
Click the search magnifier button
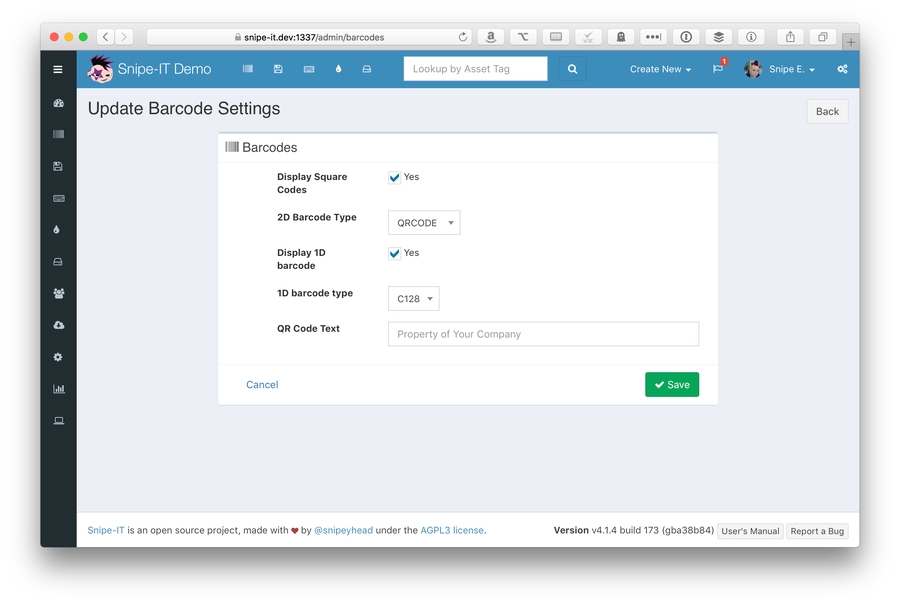[x=572, y=69]
